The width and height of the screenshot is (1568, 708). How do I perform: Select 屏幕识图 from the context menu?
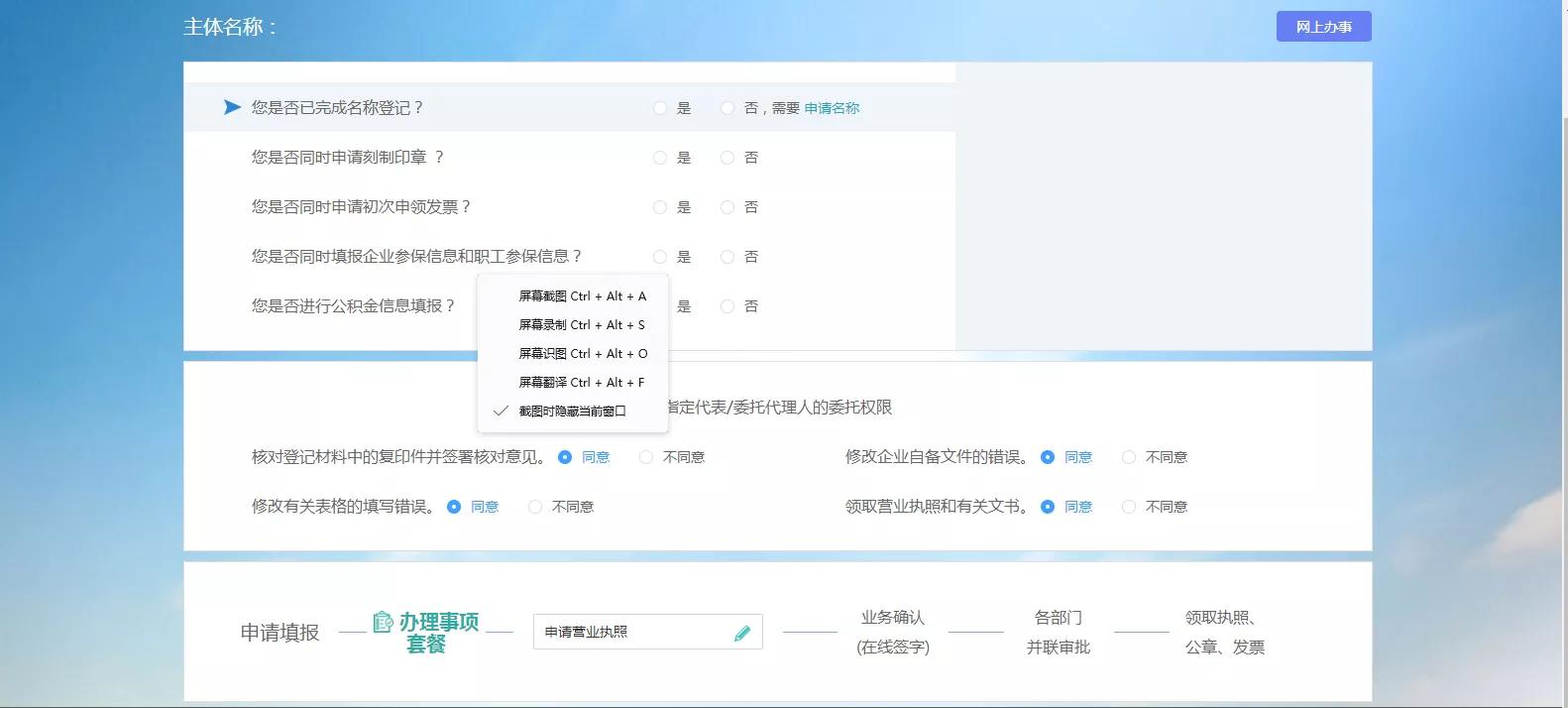(x=582, y=353)
